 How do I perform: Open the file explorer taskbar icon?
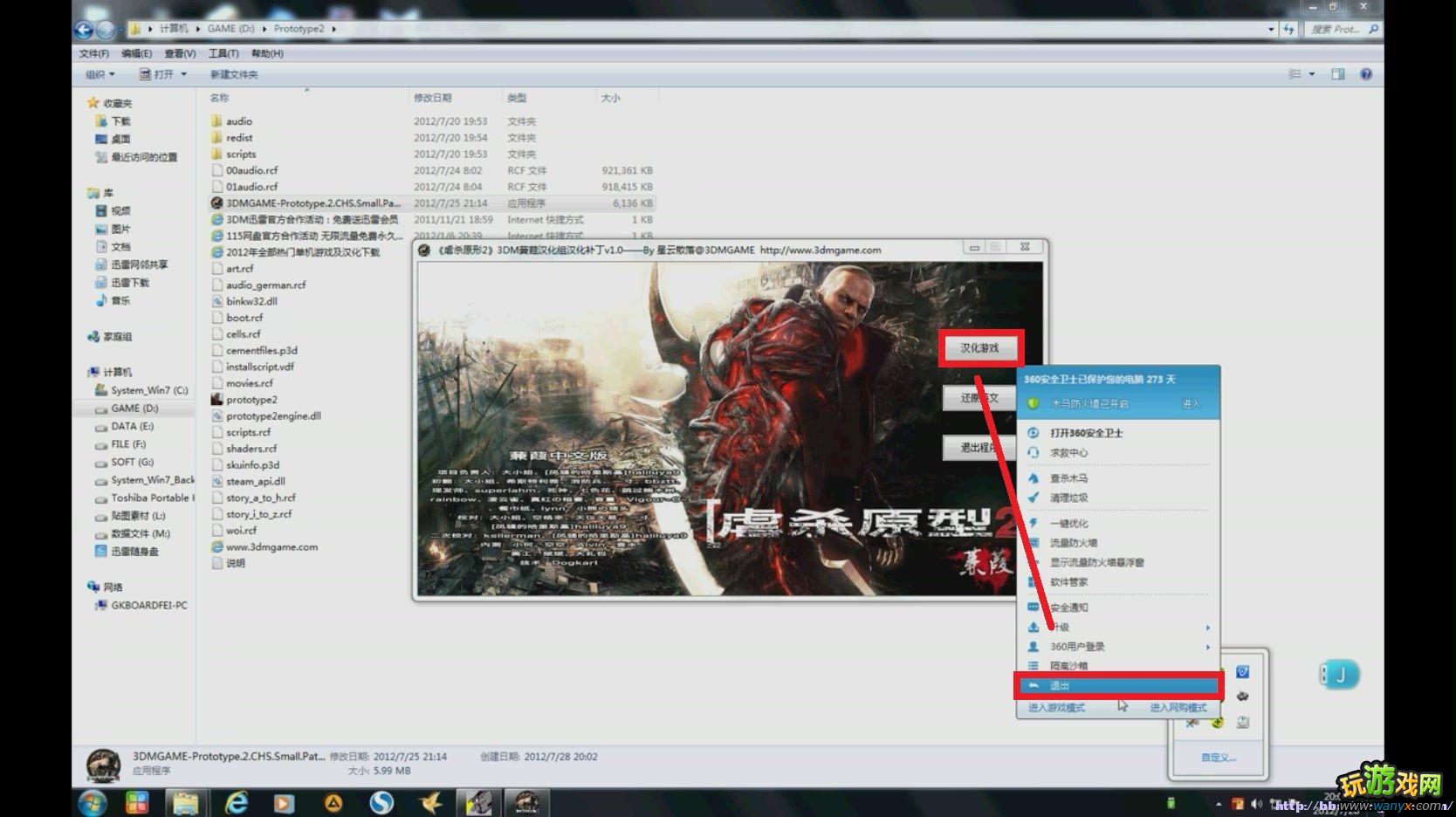pyautogui.click(x=185, y=802)
